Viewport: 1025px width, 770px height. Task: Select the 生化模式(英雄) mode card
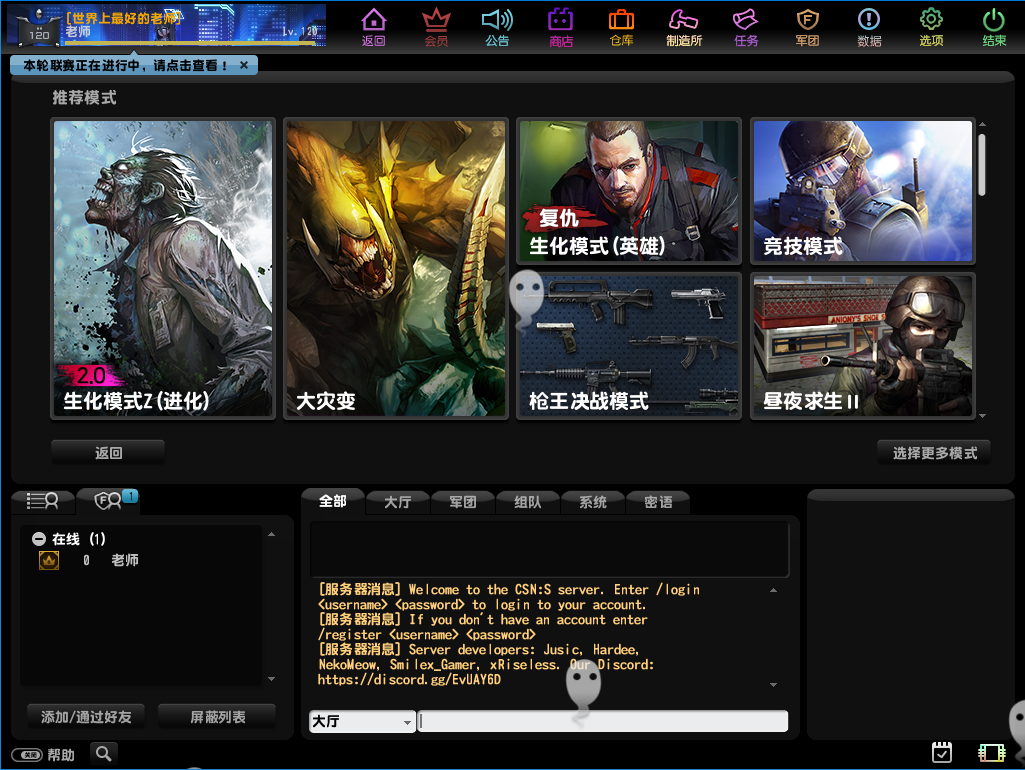click(x=629, y=191)
